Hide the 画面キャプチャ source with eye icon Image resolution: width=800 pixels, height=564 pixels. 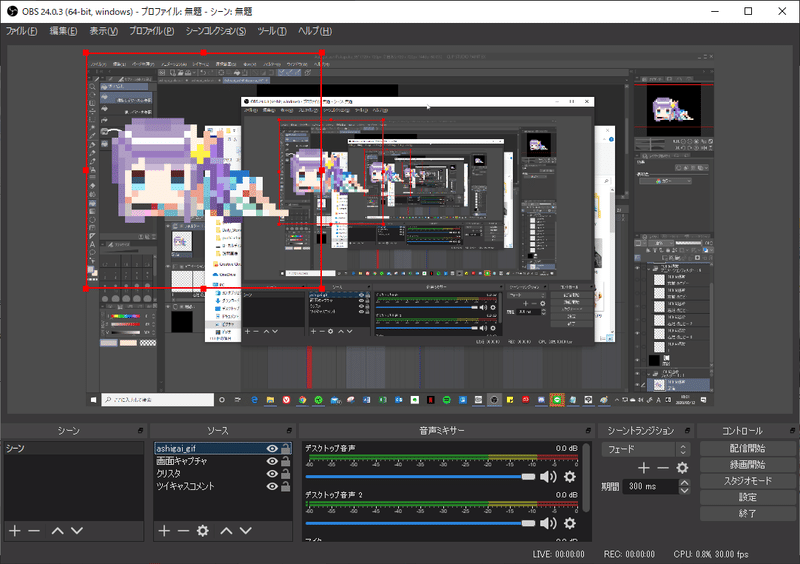(x=272, y=461)
